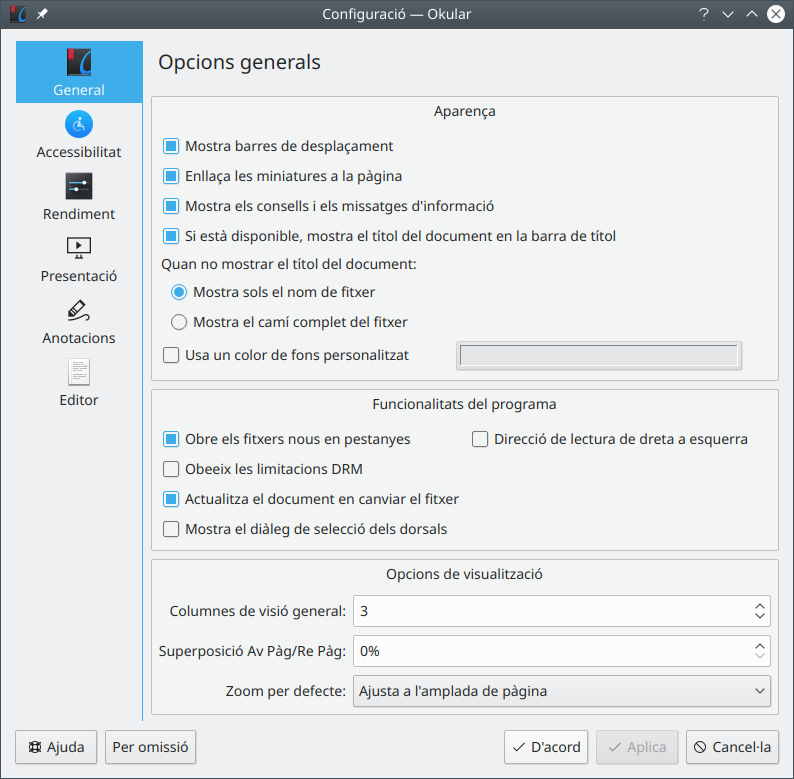The width and height of the screenshot is (794, 779).
Task: Open the Accessibilitat settings icon
Action: (79, 124)
